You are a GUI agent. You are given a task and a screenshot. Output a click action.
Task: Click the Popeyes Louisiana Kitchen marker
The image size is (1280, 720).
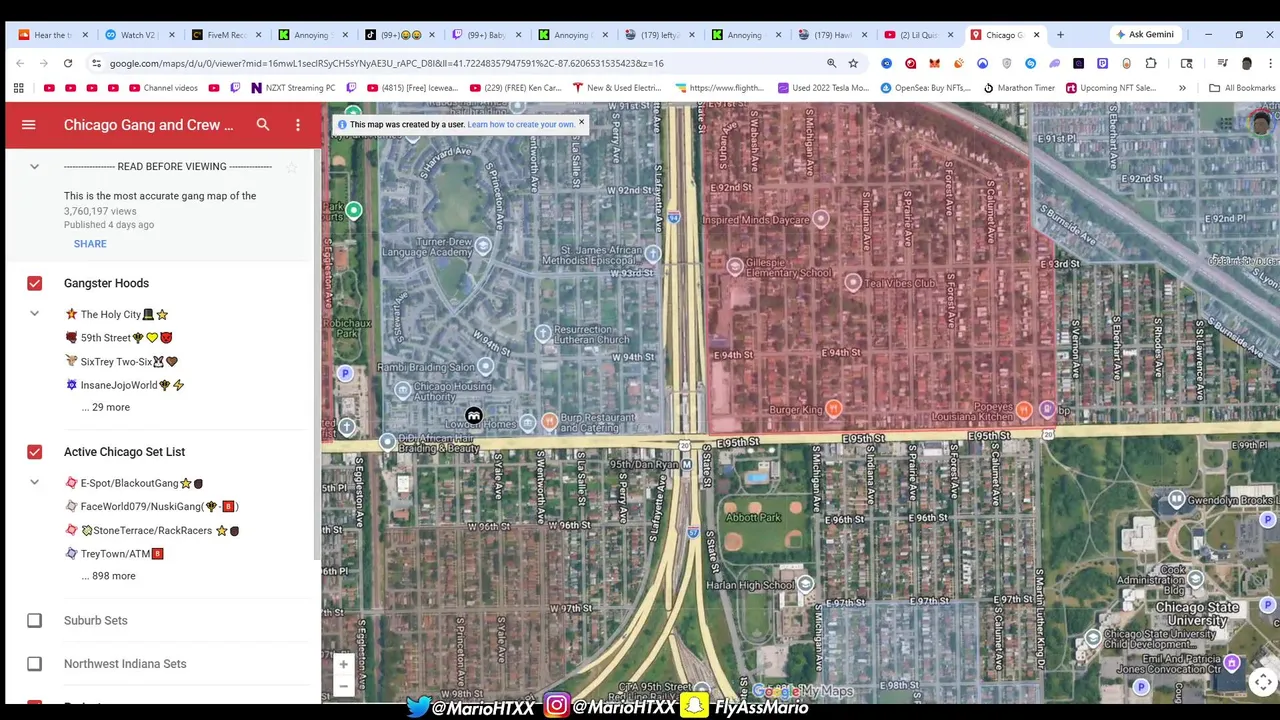click(x=1023, y=410)
